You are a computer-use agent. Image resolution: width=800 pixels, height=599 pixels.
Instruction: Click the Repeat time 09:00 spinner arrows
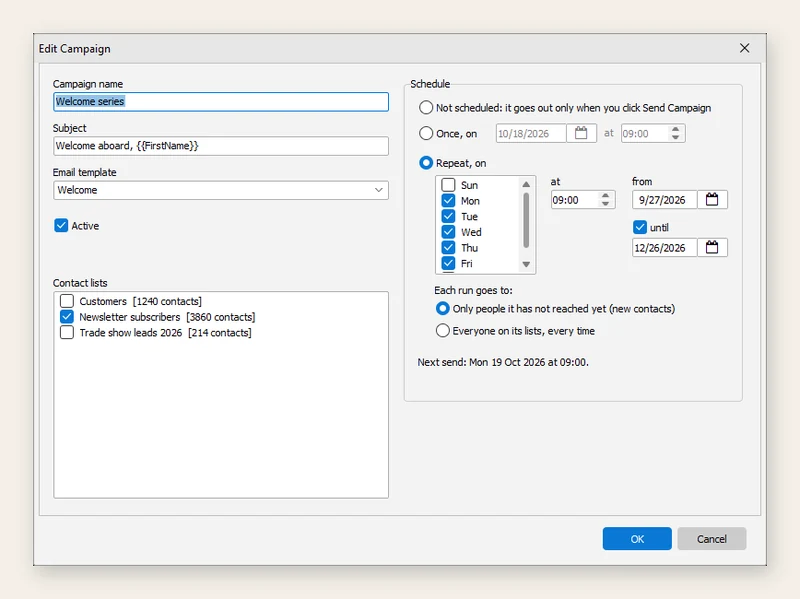tap(605, 199)
